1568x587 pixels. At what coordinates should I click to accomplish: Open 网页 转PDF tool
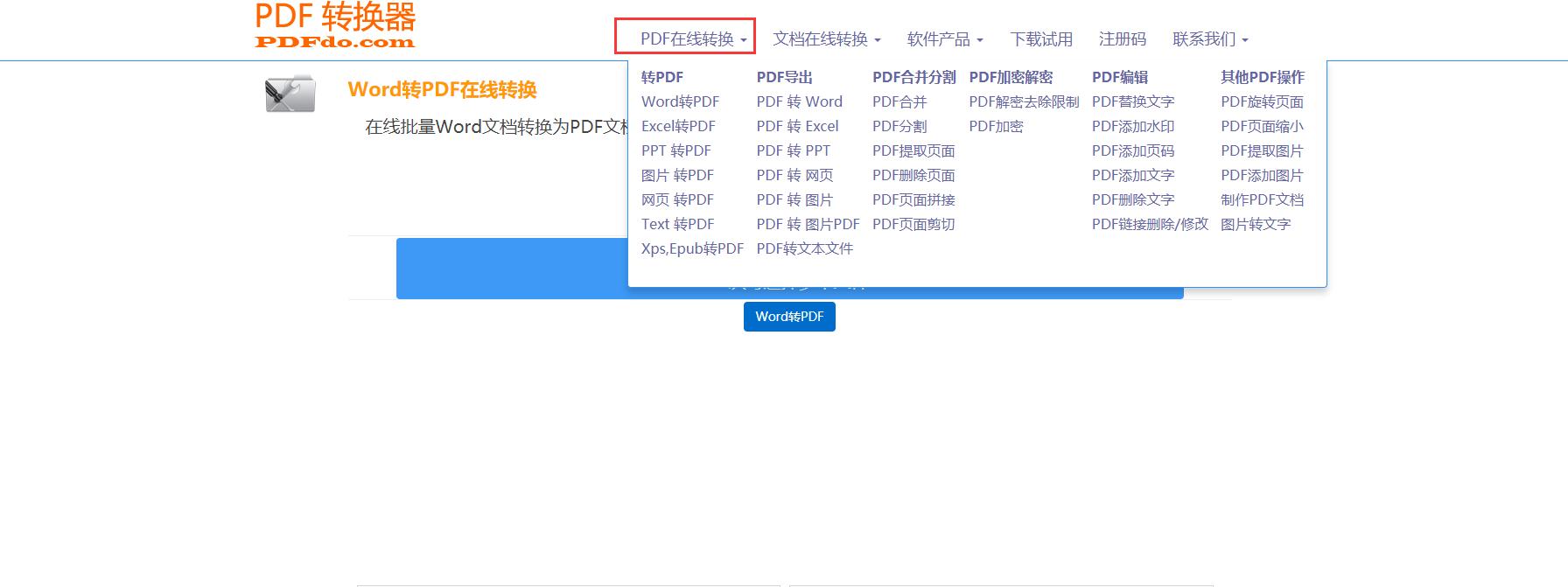pyautogui.click(x=677, y=199)
